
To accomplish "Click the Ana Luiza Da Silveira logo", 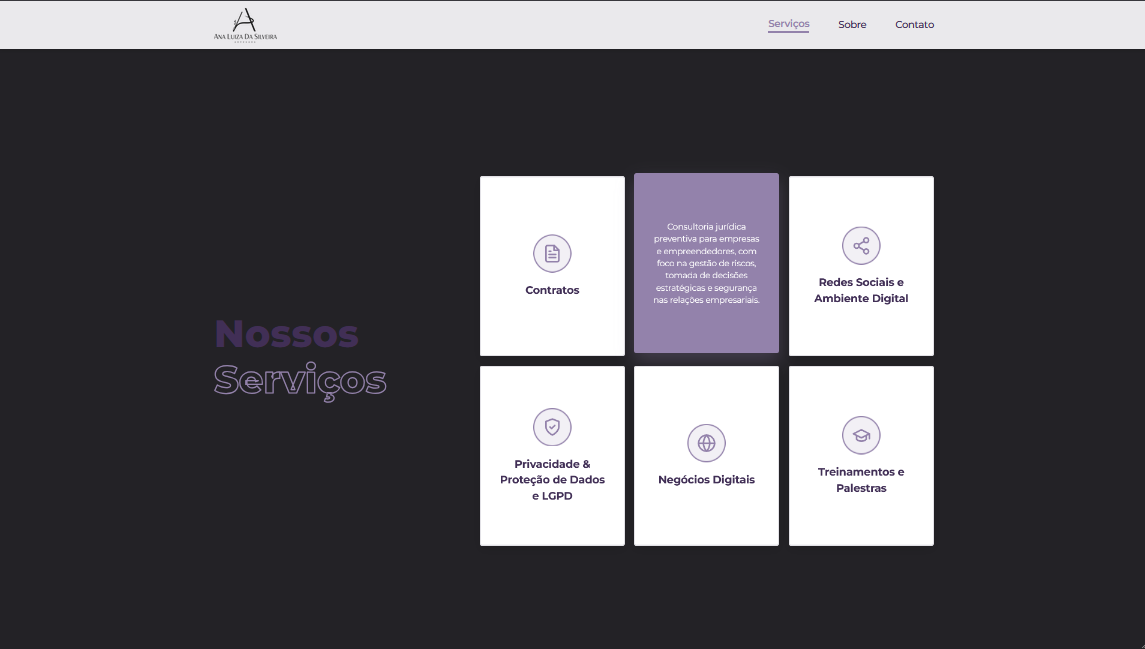I will click(x=245, y=25).
